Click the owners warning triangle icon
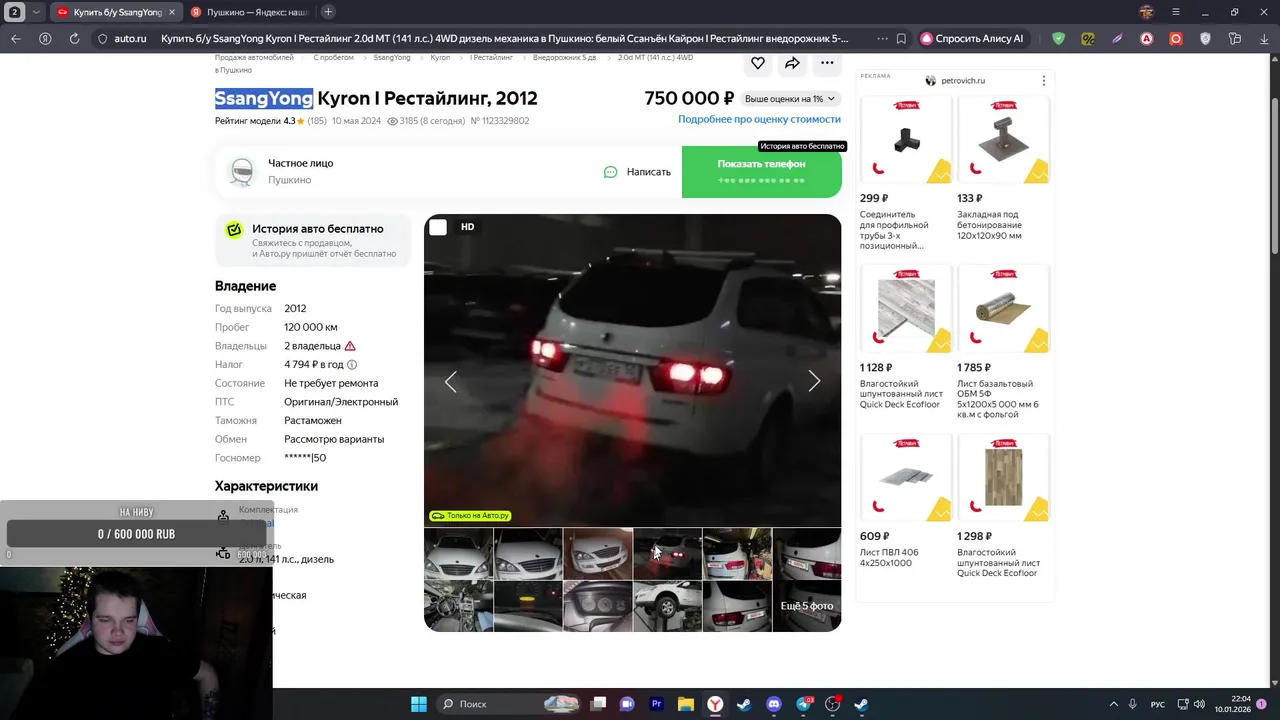The image size is (1280, 720). pos(350,346)
